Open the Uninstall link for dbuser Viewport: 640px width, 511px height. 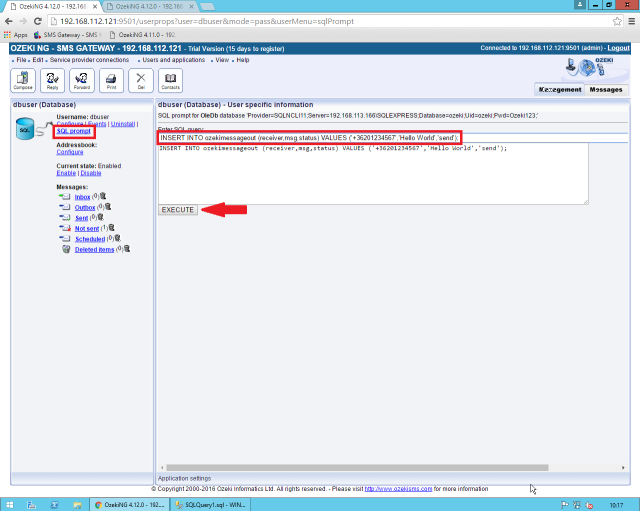tap(123, 124)
